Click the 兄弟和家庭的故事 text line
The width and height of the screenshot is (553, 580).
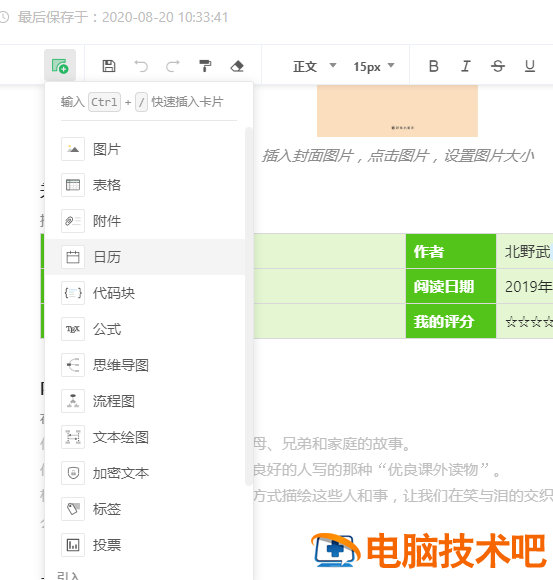coord(332,444)
